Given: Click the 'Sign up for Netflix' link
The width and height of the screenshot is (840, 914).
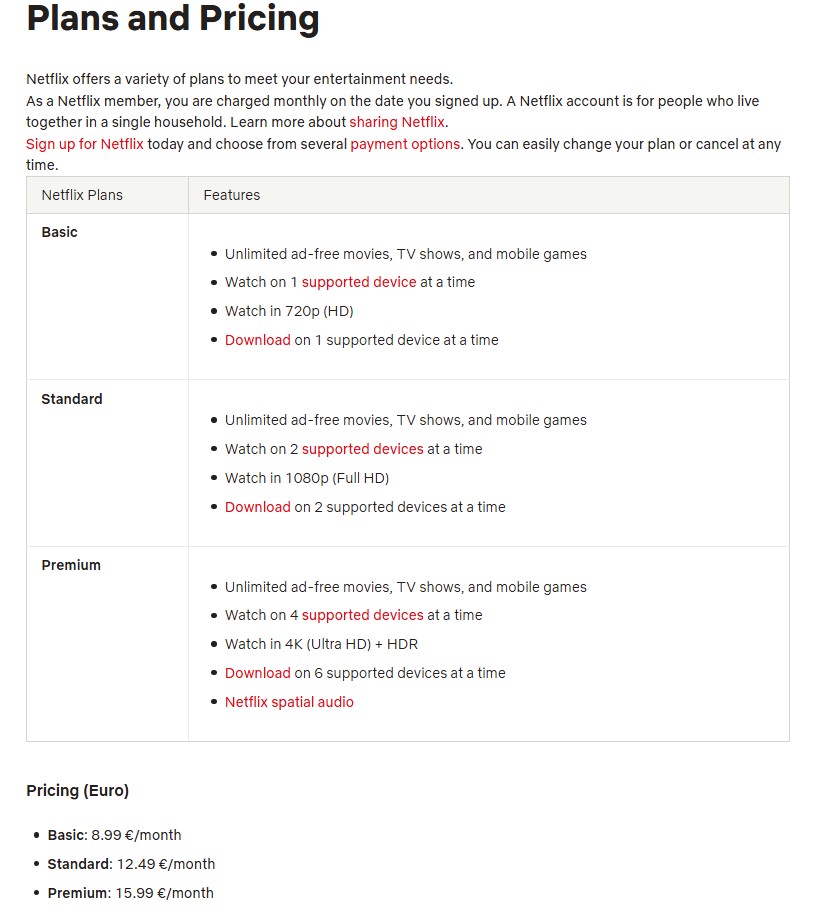Looking at the screenshot, I should pyautogui.click(x=85, y=144).
